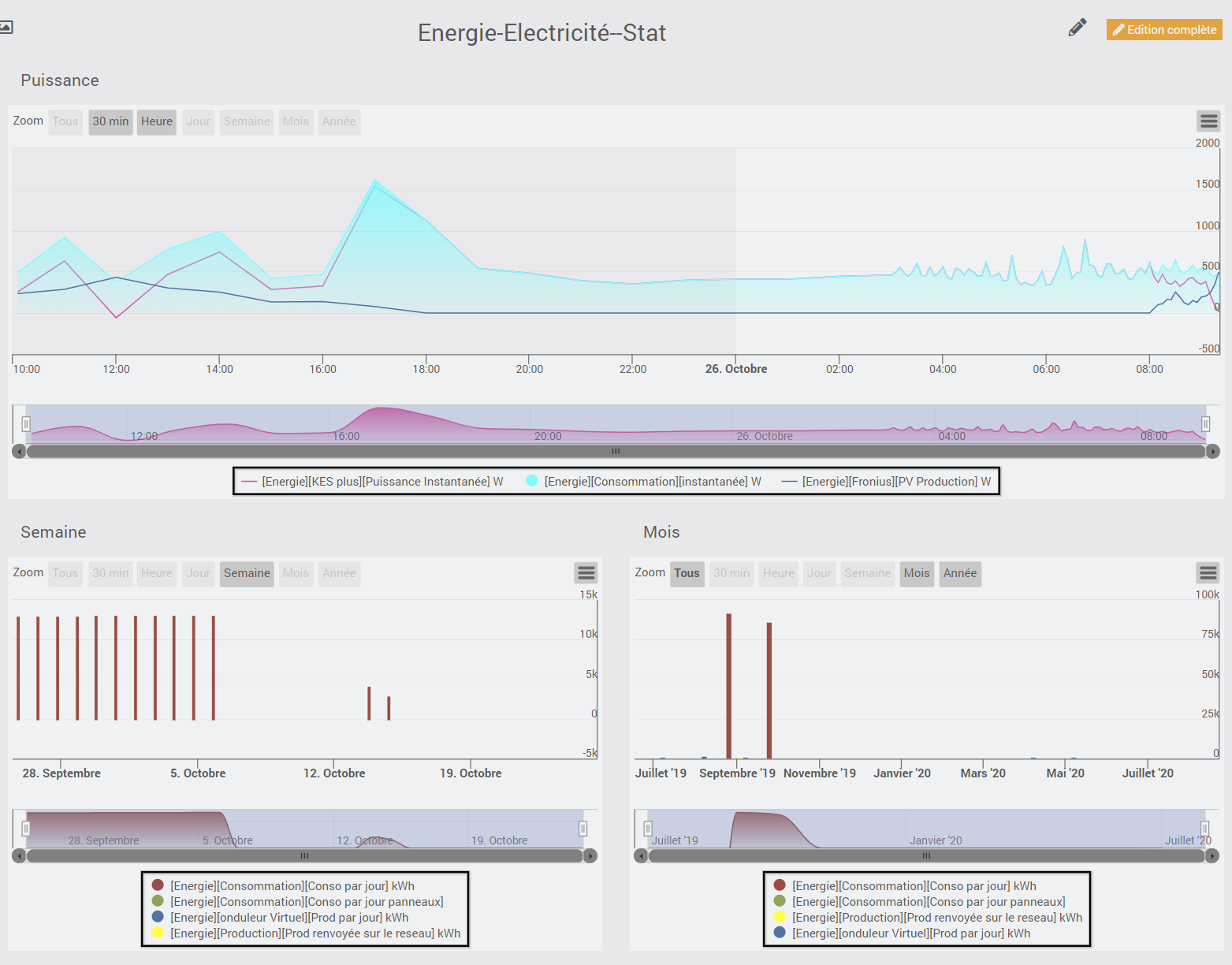Click the Semaine section heading

54,532
